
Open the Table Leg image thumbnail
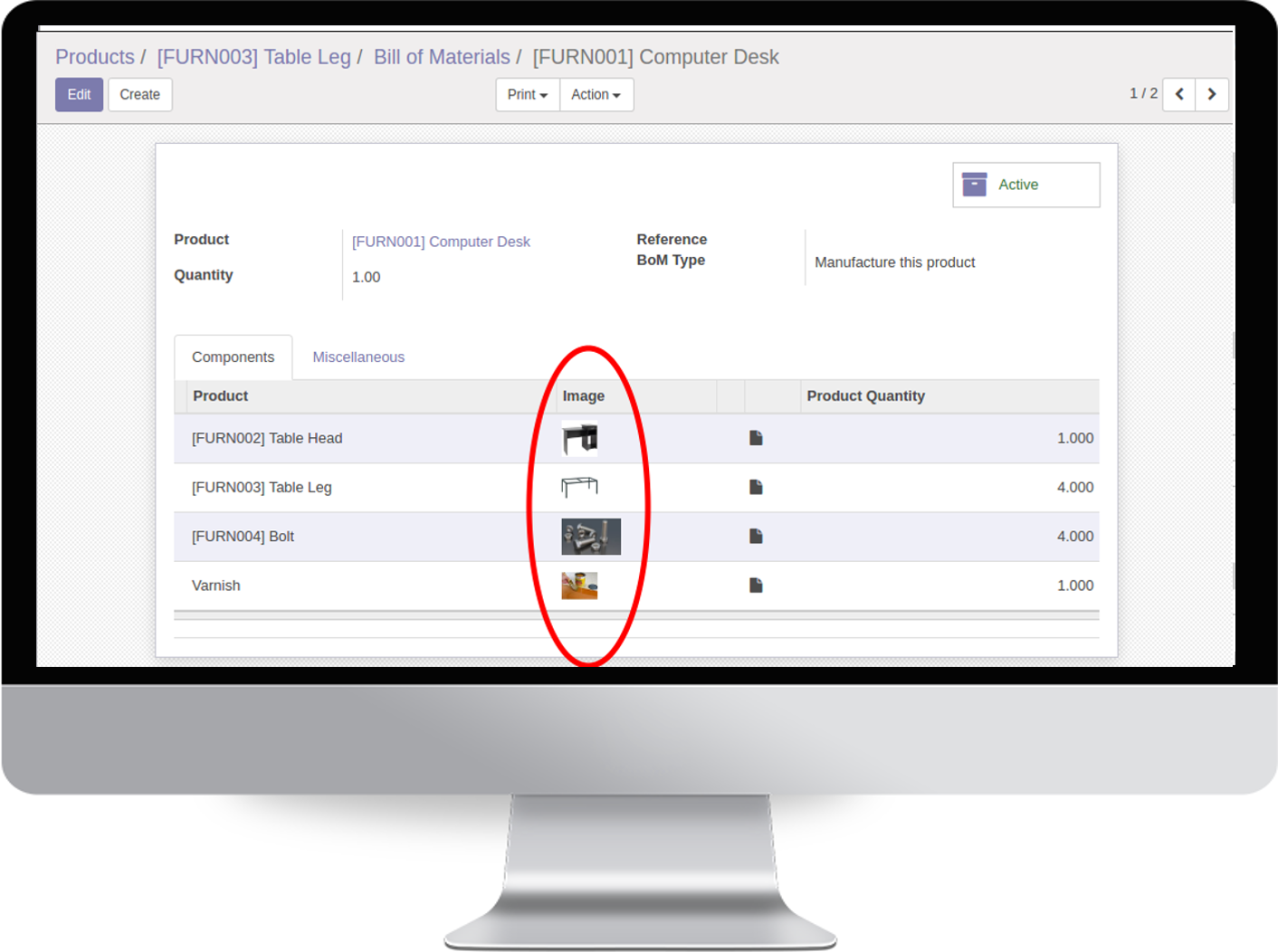(x=579, y=488)
